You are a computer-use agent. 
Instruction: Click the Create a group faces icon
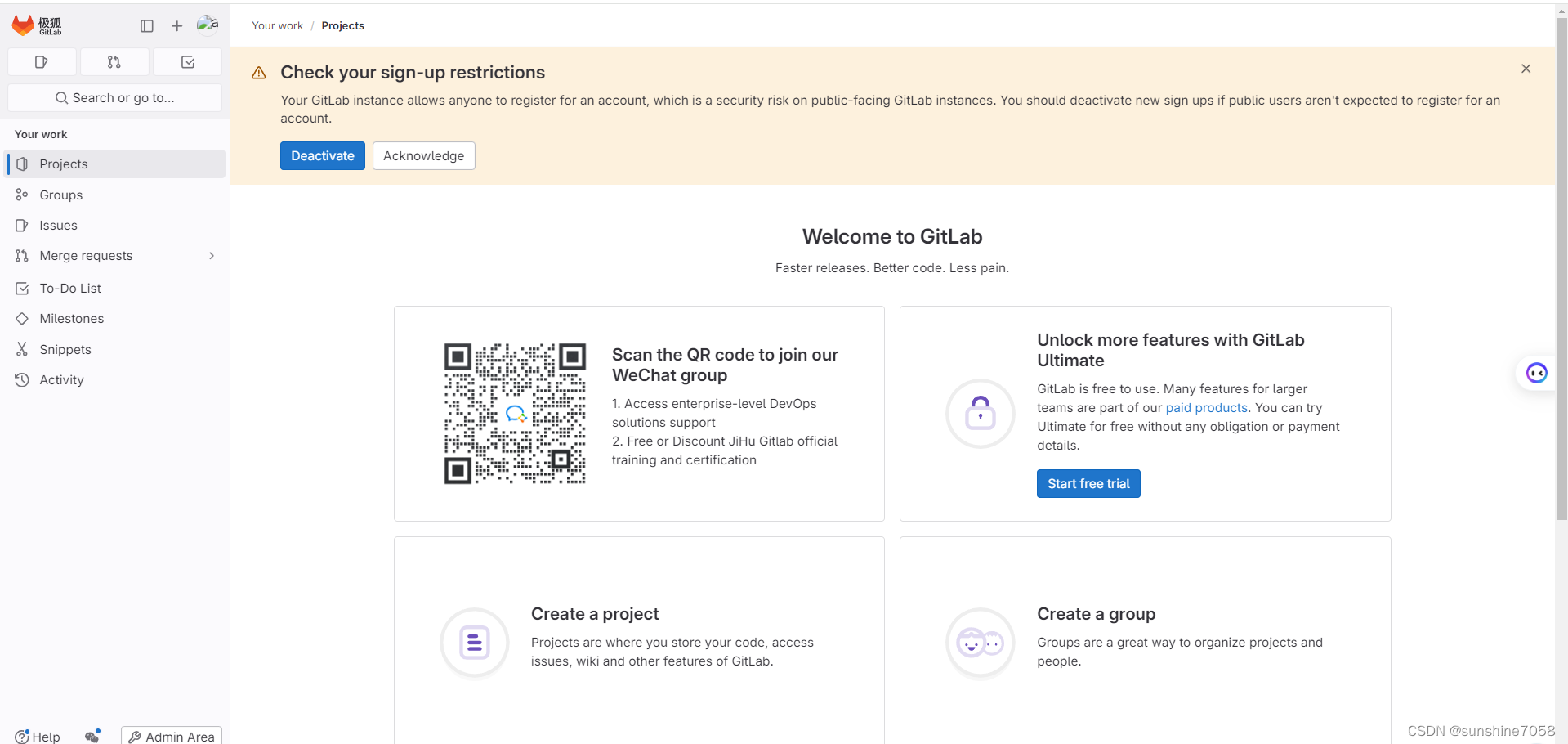(x=980, y=643)
